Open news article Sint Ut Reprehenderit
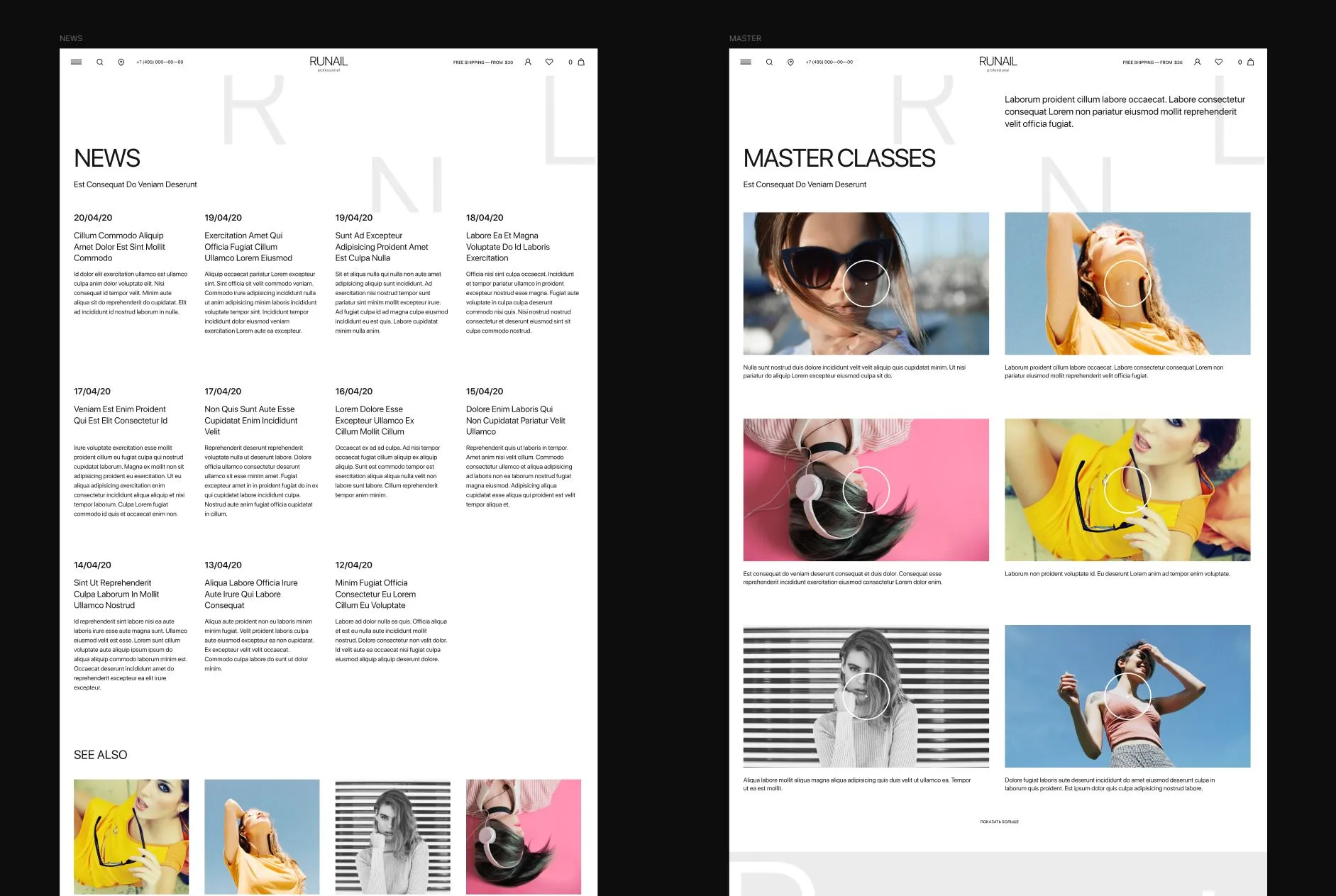The image size is (1336, 896). [116, 594]
